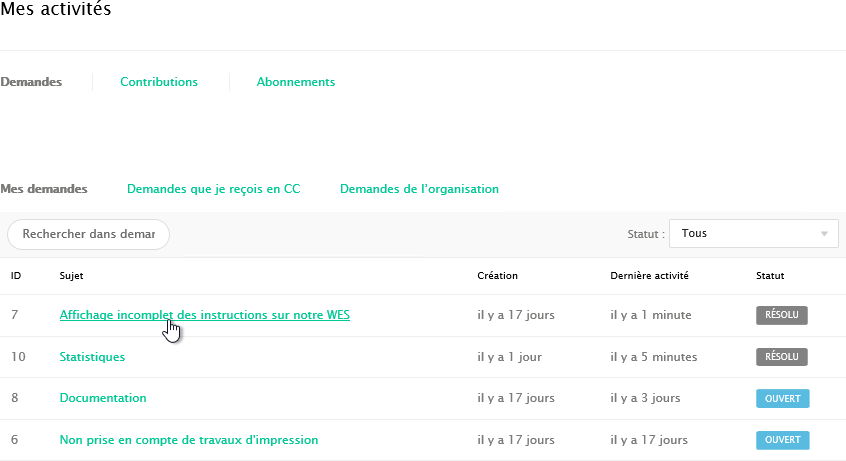The height and width of the screenshot is (461, 846).
Task: Select the Demandes tab
Action: click(x=31, y=82)
